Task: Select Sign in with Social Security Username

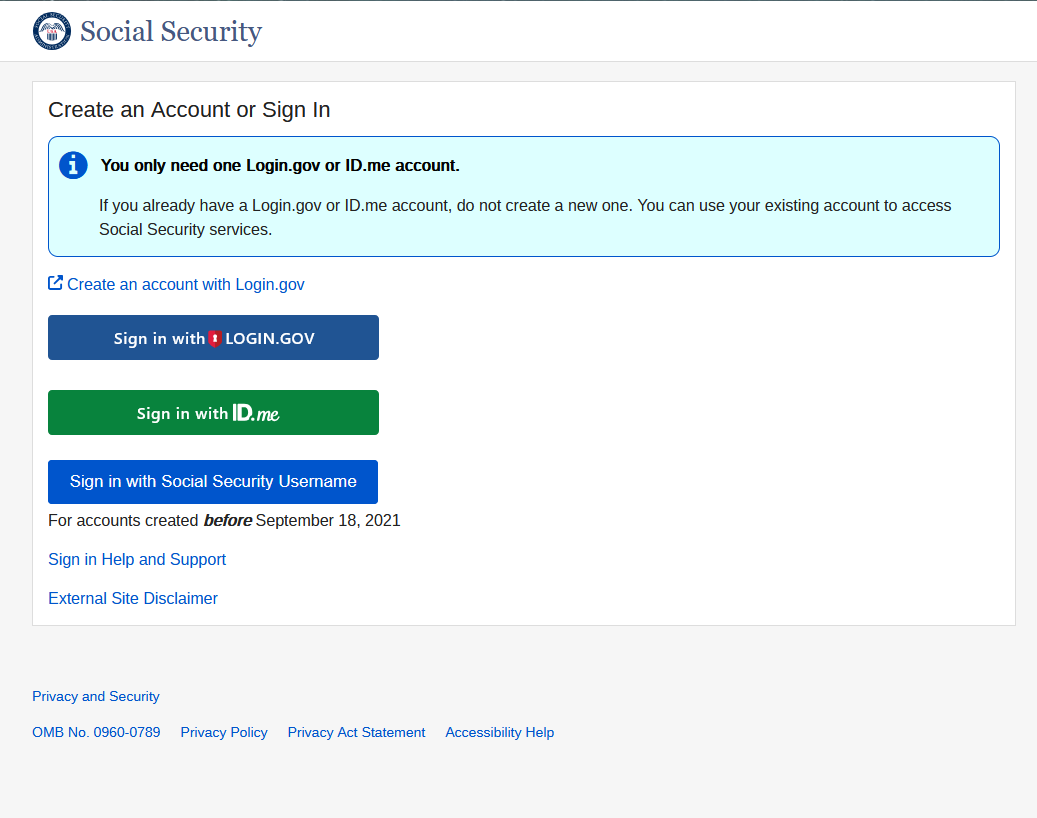Action: (213, 482)
